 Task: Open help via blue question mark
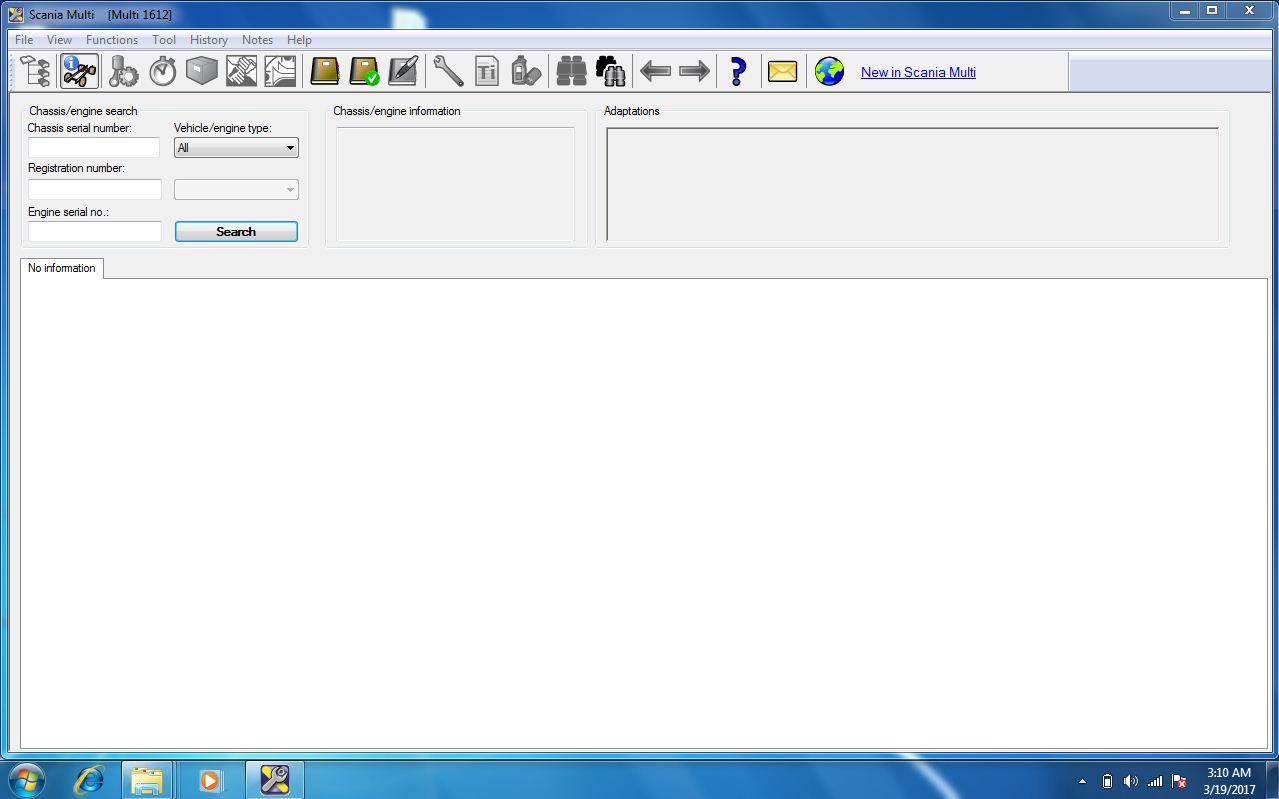coord(738,72)
